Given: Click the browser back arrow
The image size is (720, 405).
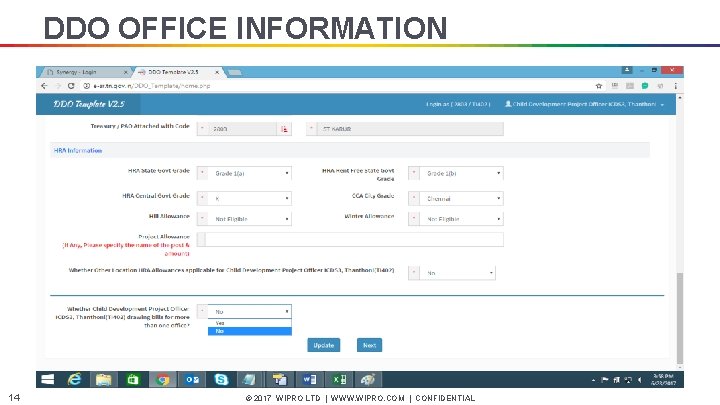Looking at the screenshot, I should pyautogui.click(x=44, y=86).
